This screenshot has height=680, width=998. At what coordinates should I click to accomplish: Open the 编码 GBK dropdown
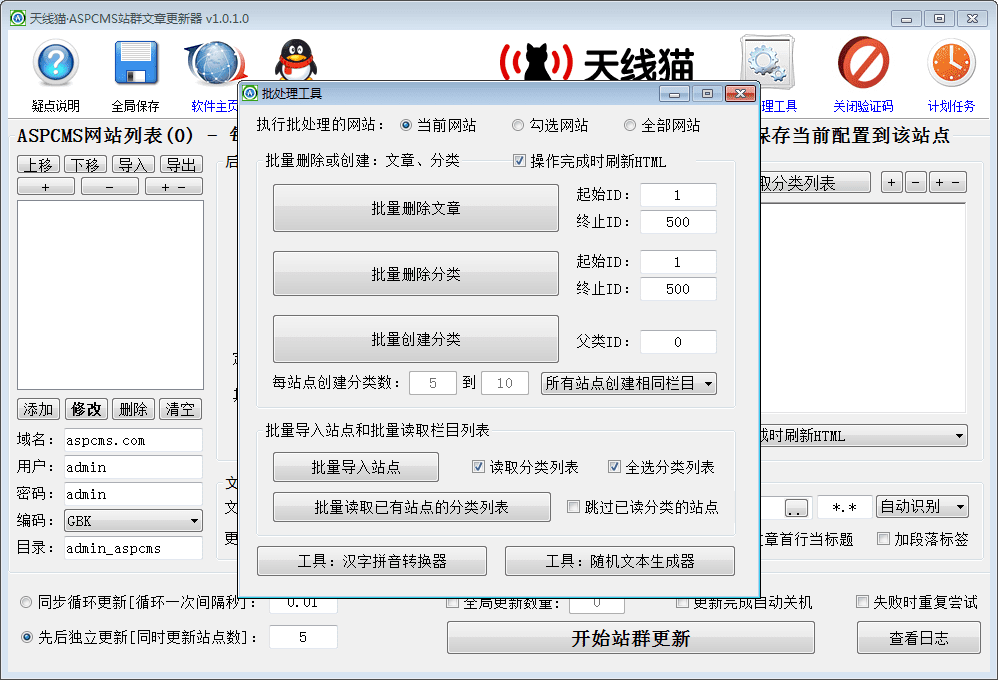click(133, 521)
